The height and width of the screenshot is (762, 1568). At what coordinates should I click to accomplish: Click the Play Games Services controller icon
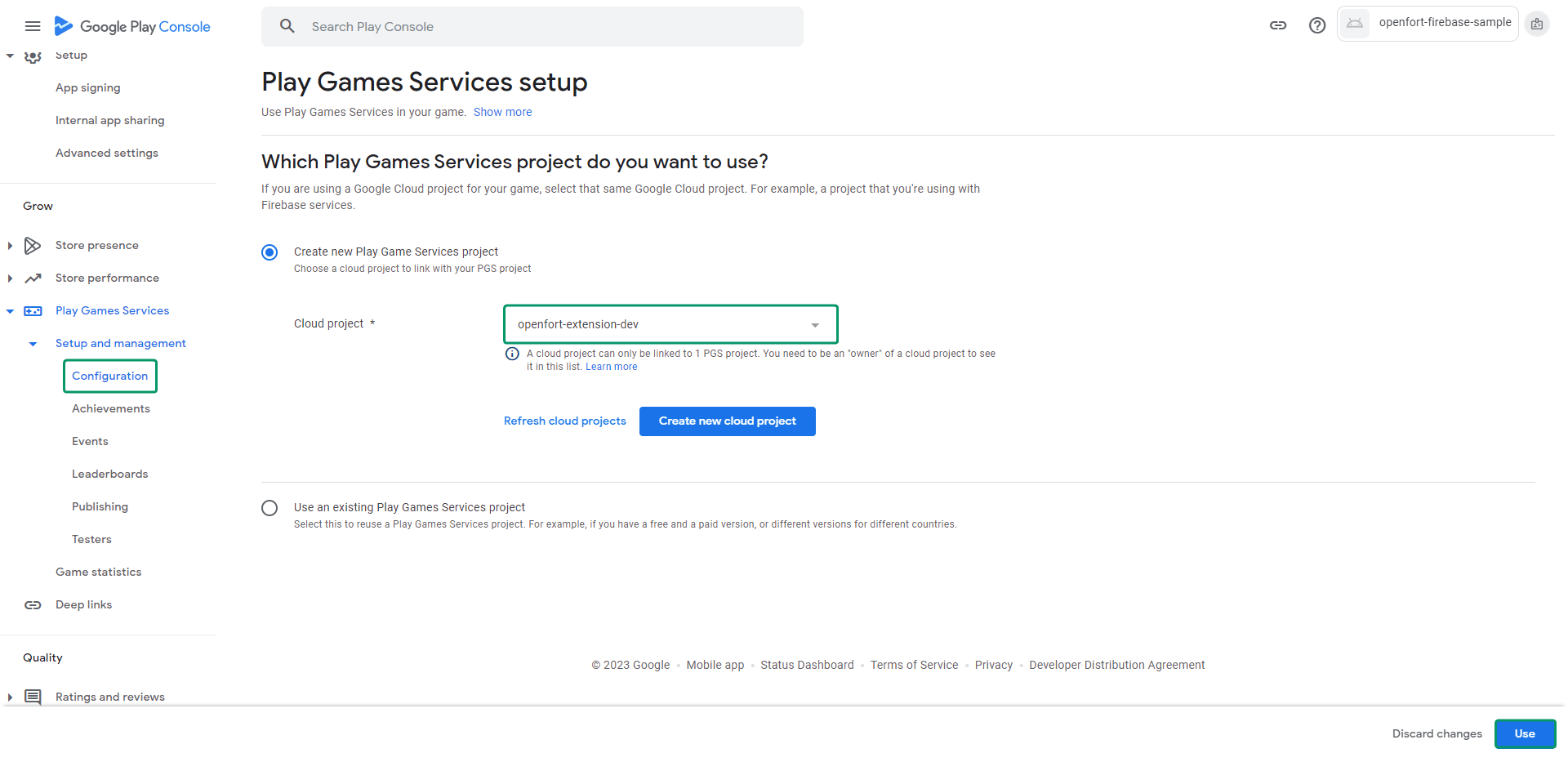click(x=33, y=311)
